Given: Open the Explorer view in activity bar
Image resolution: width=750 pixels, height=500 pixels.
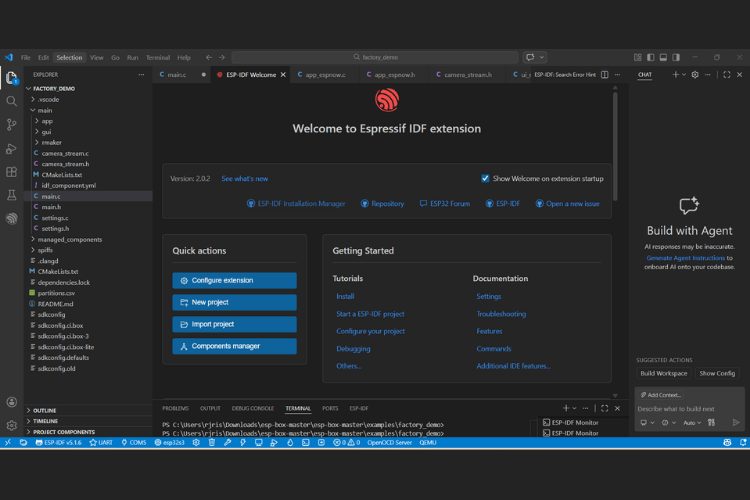Looking at the screenshot, I should (x=11, y=78).
